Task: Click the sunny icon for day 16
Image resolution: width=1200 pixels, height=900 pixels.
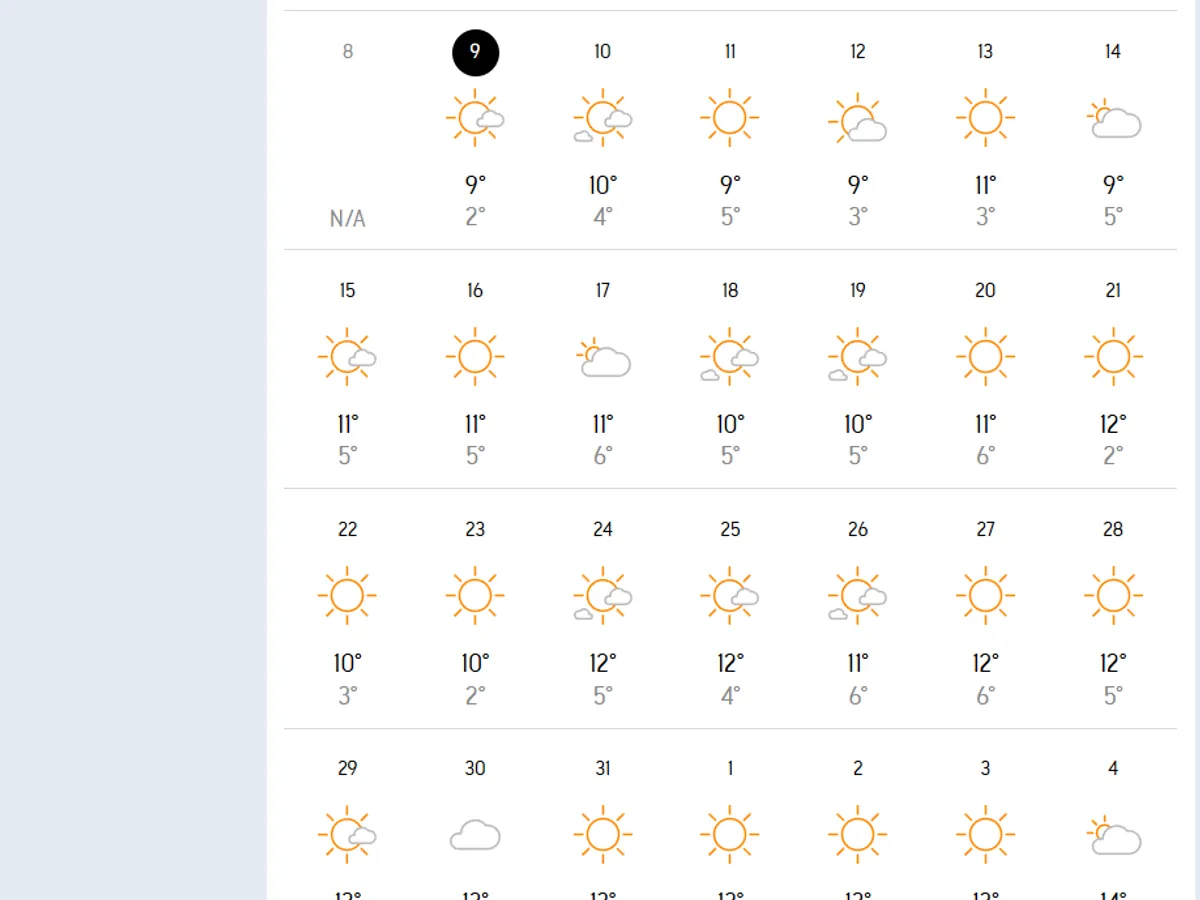Action: click(475, 357)
